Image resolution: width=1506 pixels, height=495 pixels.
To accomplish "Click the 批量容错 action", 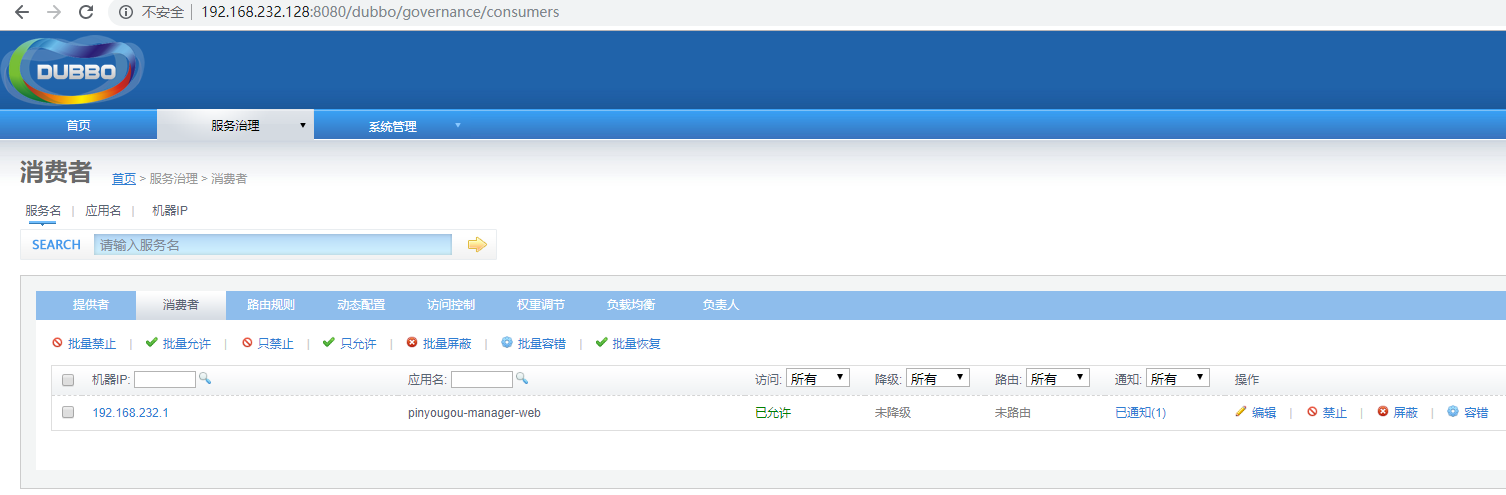I will (534, 343).
